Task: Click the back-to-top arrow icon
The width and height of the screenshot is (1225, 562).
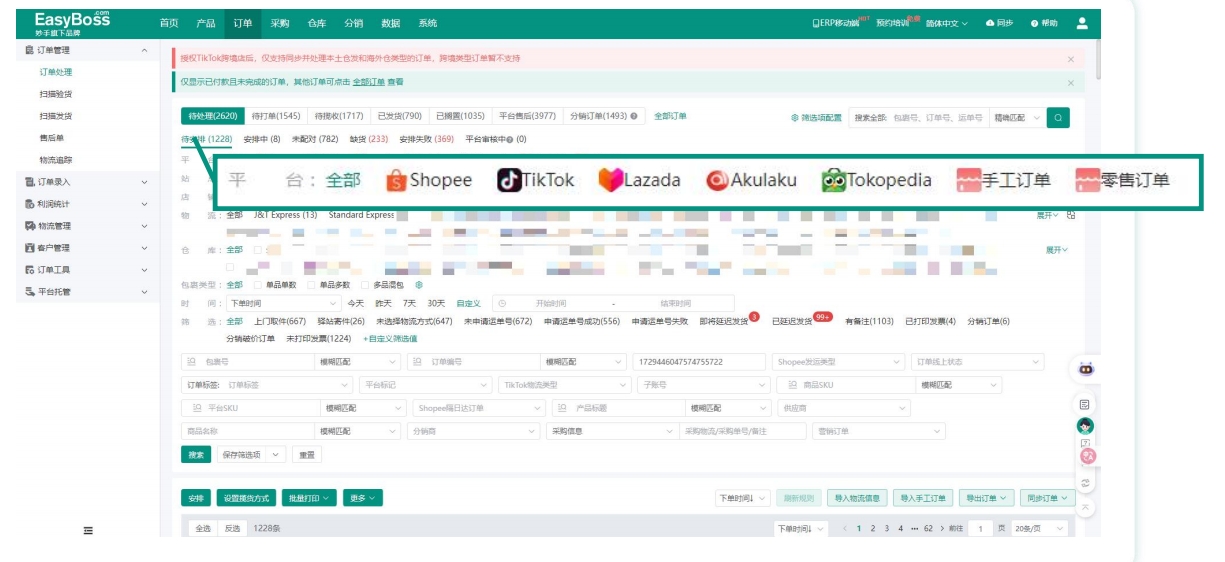Action: pos(1085,507)
